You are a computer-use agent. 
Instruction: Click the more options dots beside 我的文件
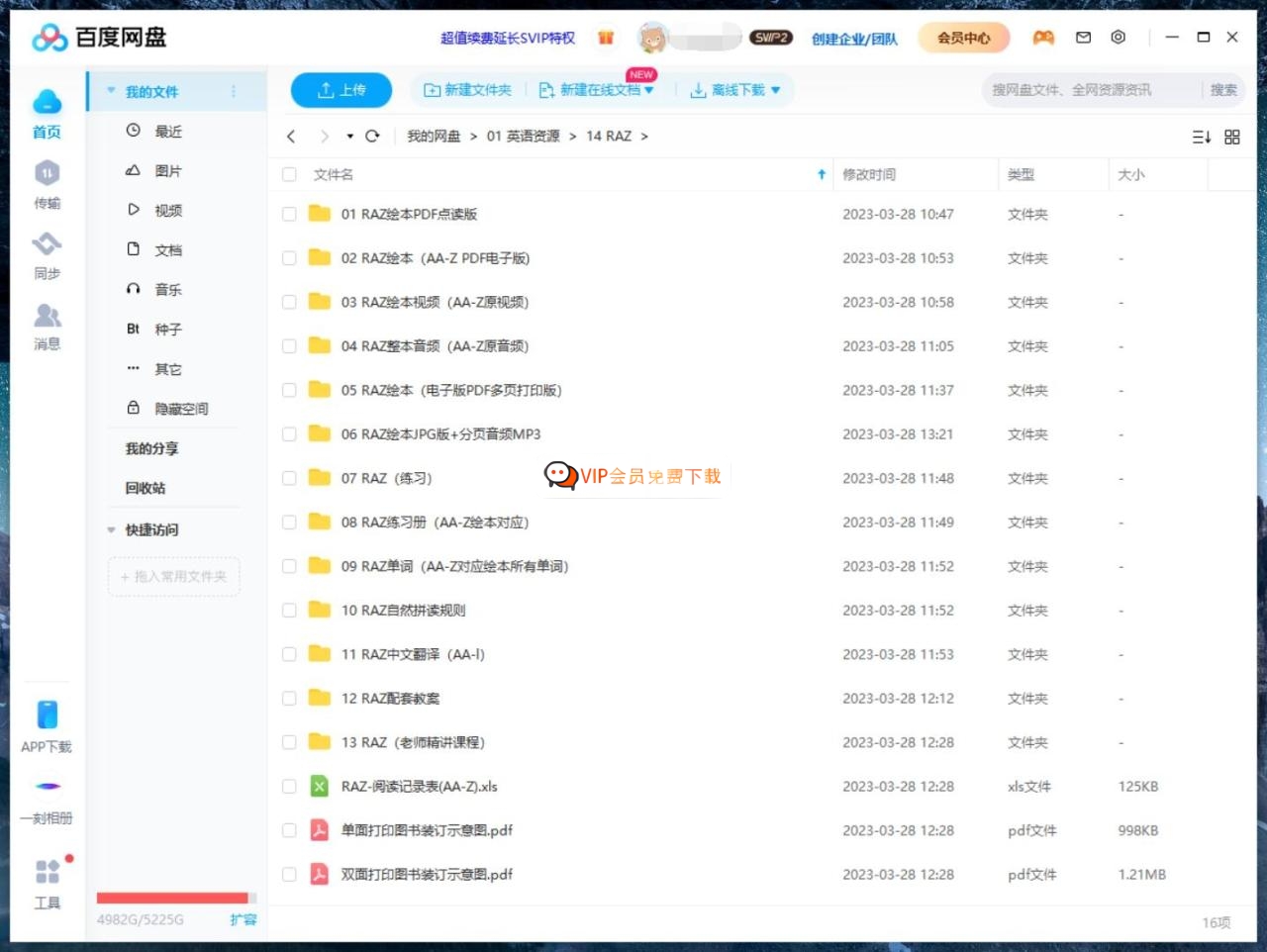pyautogui.click(x=234, y=91)
